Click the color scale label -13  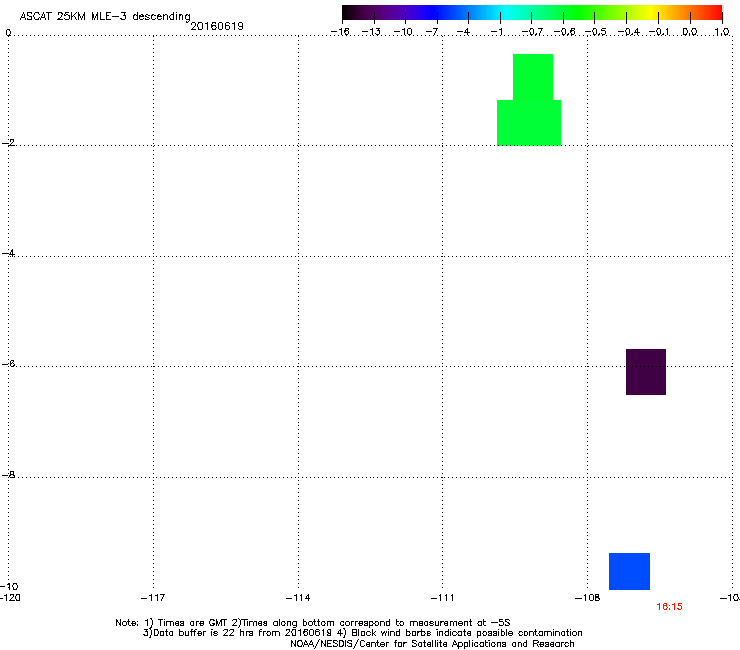click(x=371, y=32)
